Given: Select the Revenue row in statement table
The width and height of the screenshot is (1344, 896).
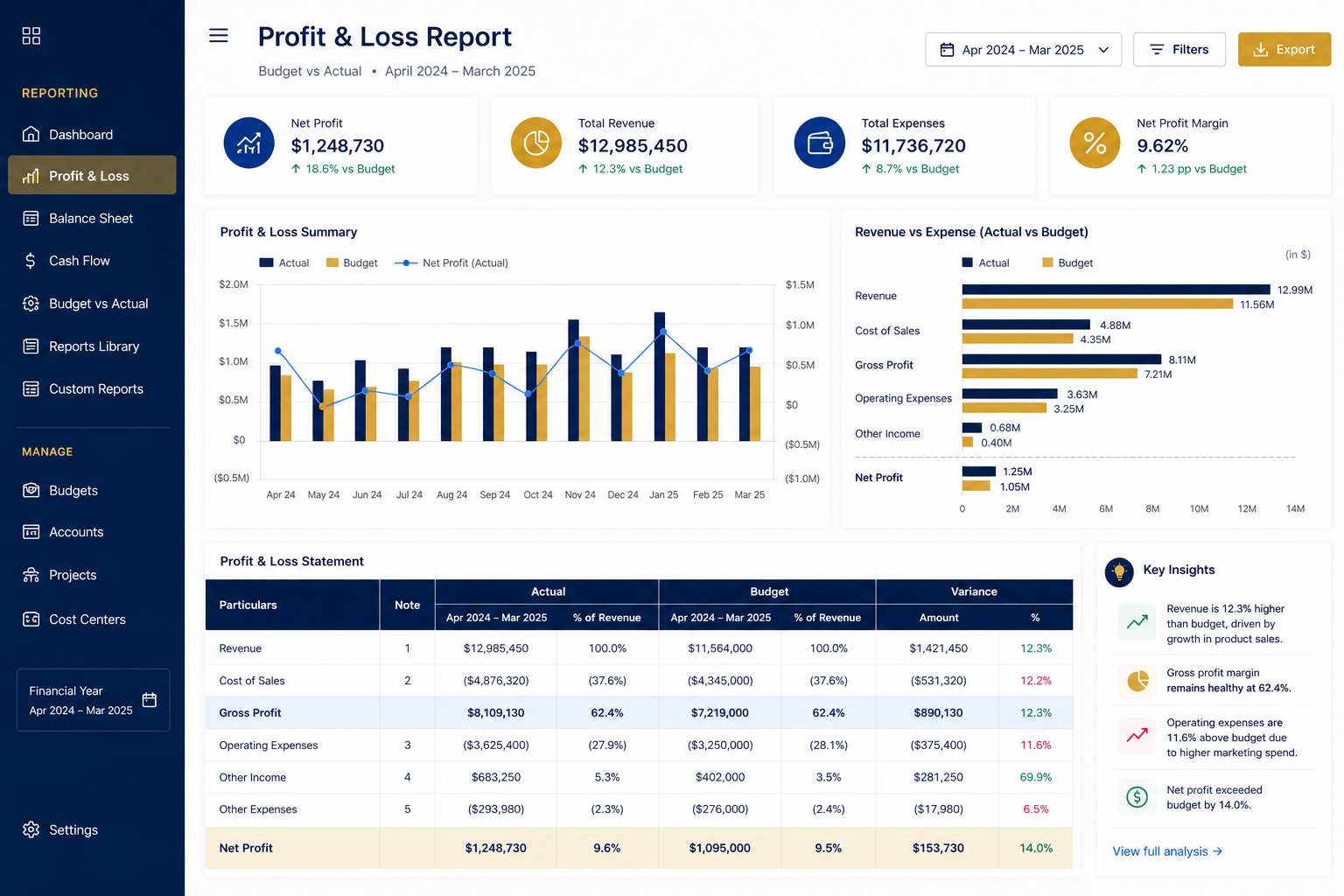Looking at the screenshot, I should (x=639, y=648).
